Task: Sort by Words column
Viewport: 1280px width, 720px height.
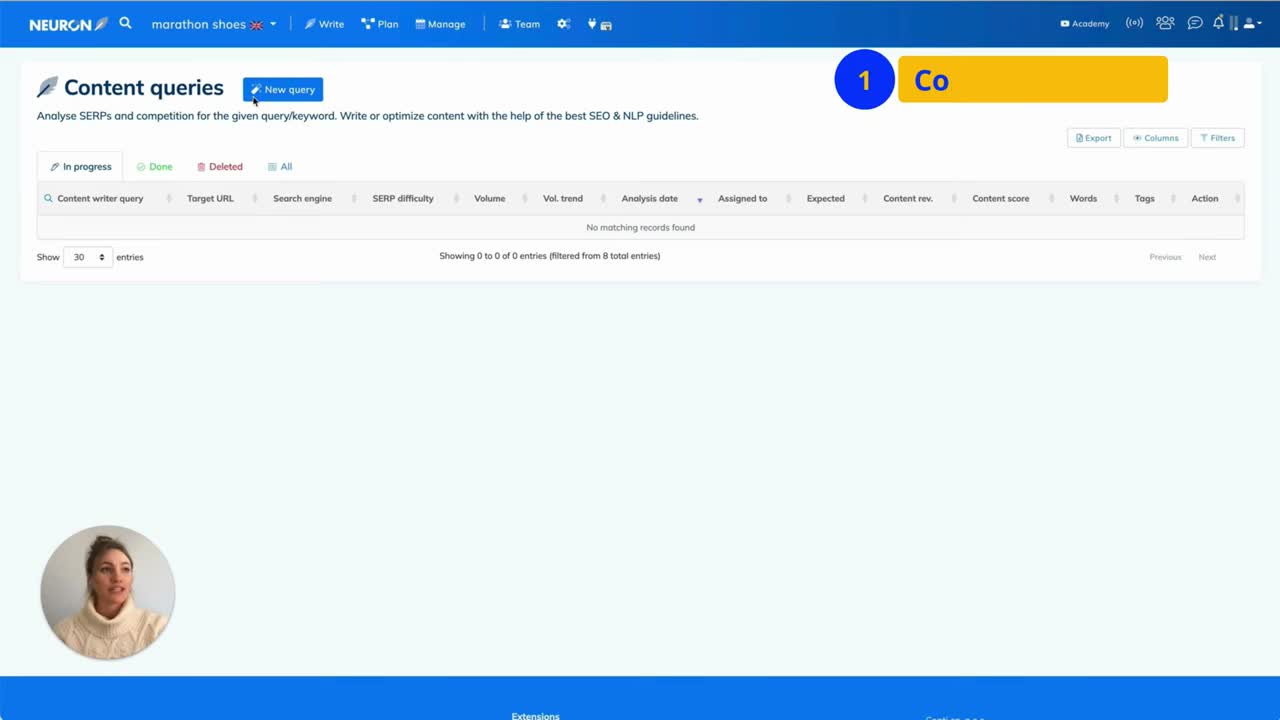Action: coord(1091,198)
